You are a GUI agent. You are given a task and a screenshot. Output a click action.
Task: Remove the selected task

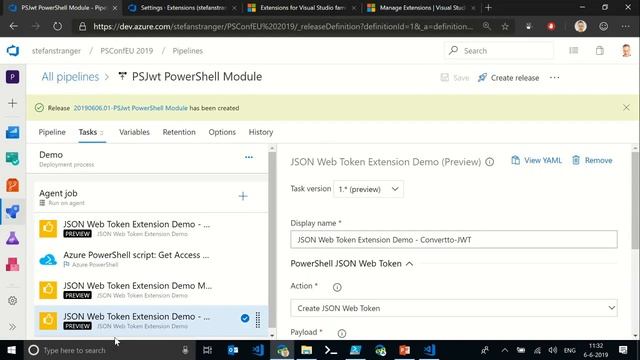[592, 160]
